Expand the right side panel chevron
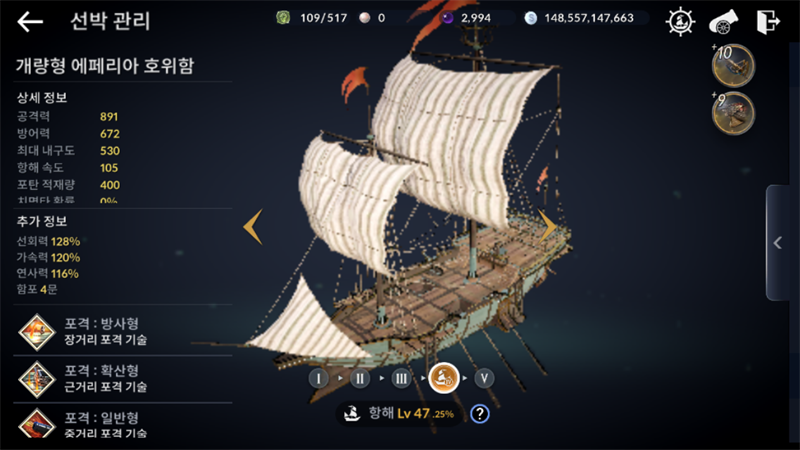800x450 pixels. (778, 243)
